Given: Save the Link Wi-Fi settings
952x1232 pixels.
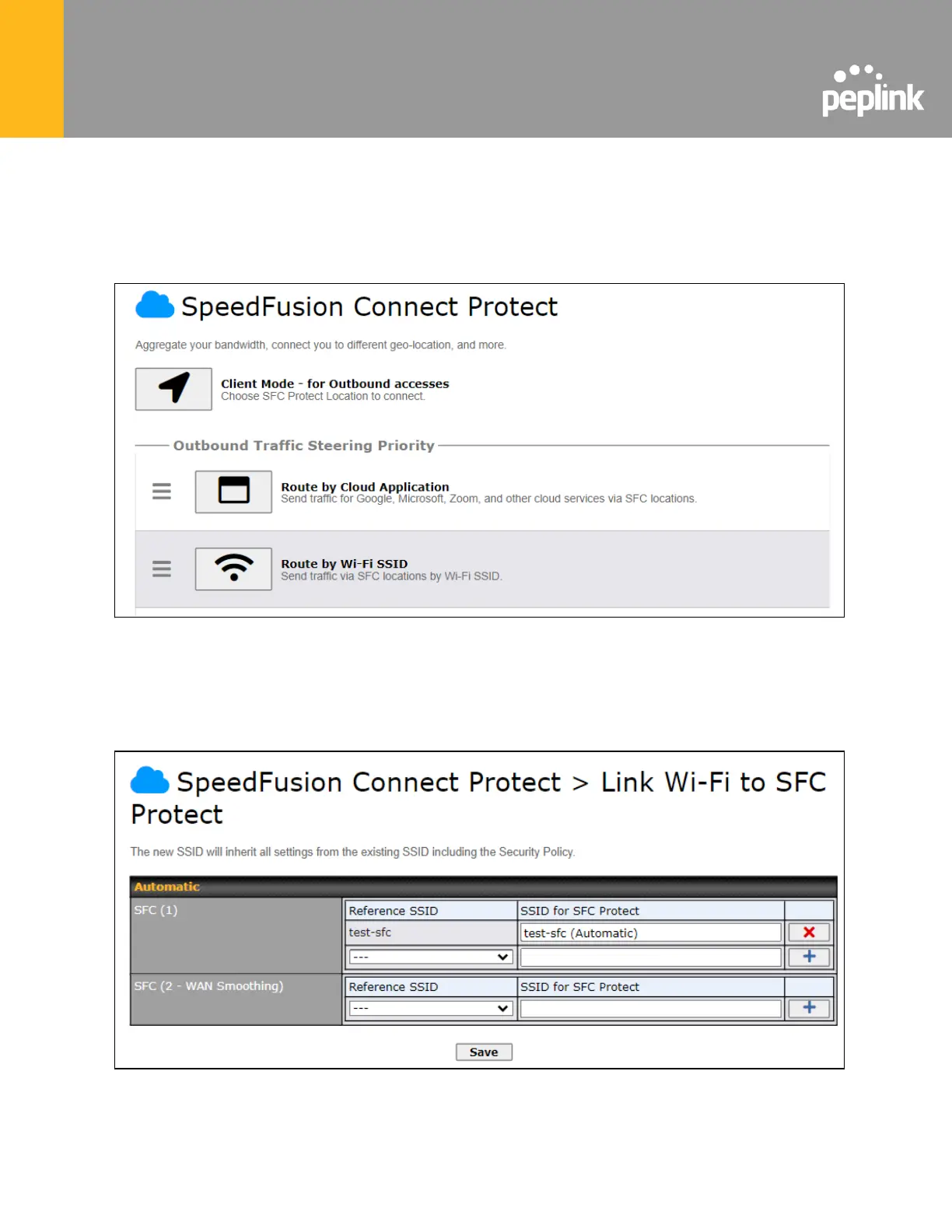Looking at the screenshot, I should (484, 1052).
